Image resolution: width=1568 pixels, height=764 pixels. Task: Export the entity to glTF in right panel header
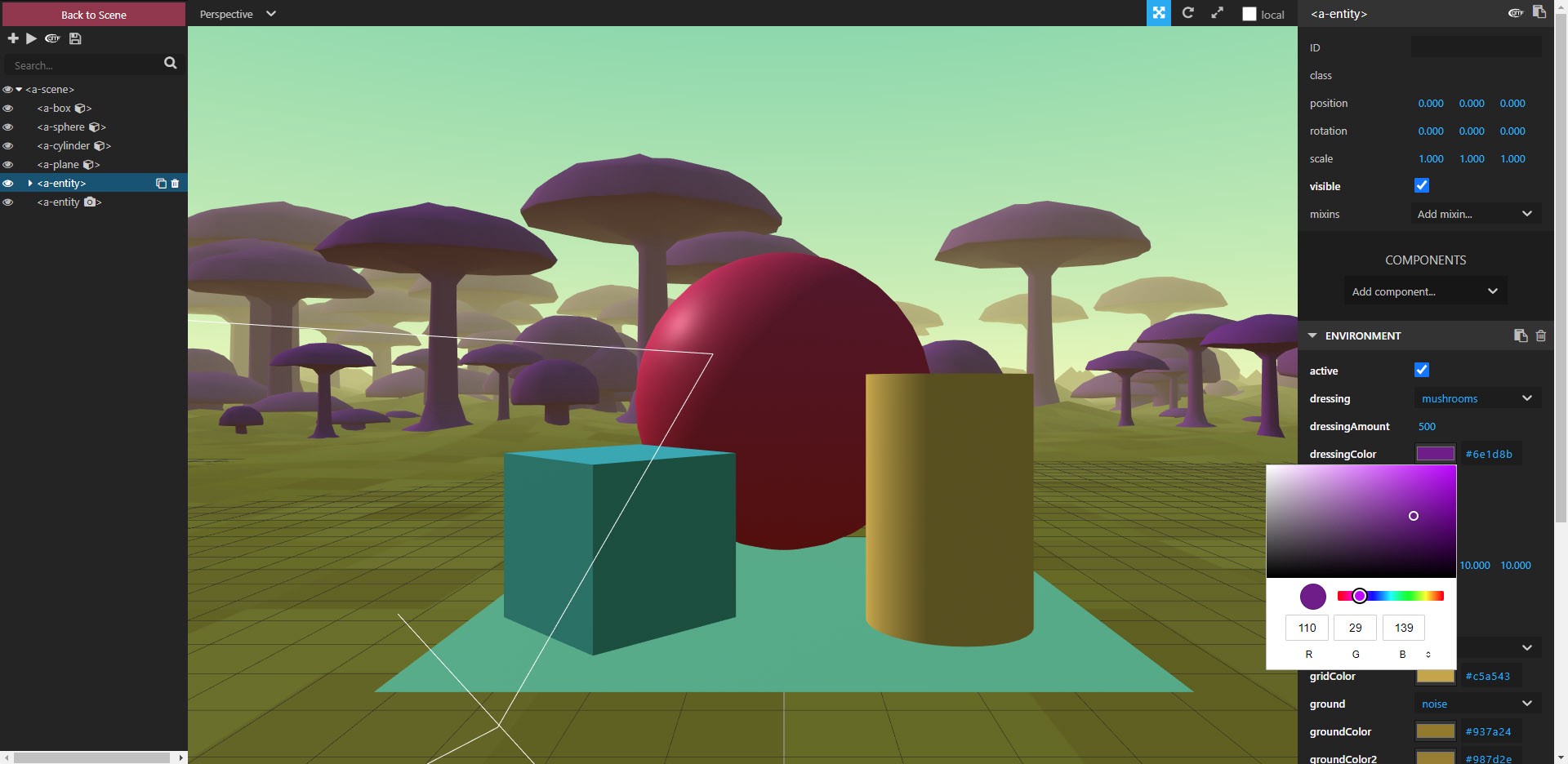click(1516, 13)
